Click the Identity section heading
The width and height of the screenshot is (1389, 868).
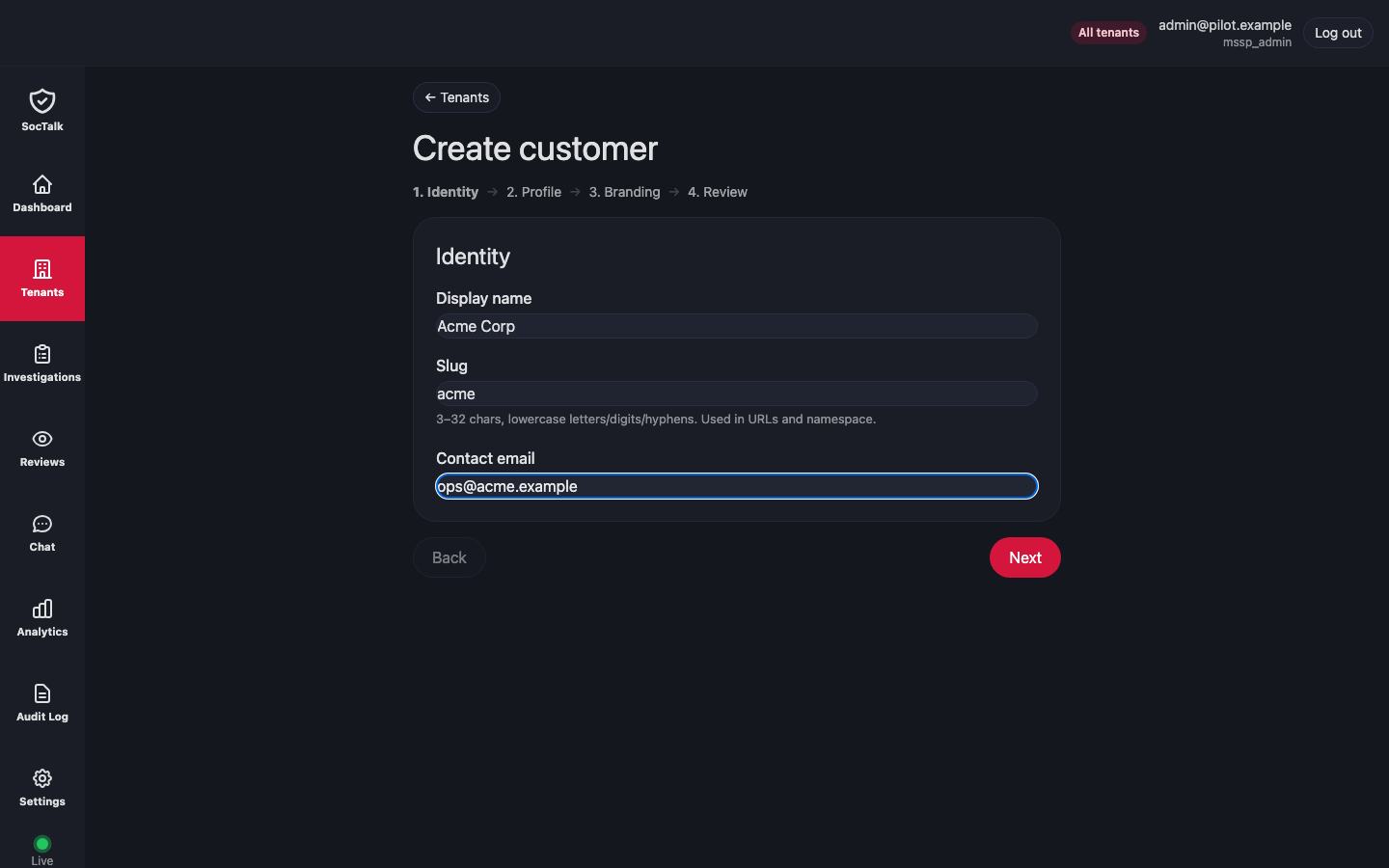pyautogui.click(x=473, y=257)
